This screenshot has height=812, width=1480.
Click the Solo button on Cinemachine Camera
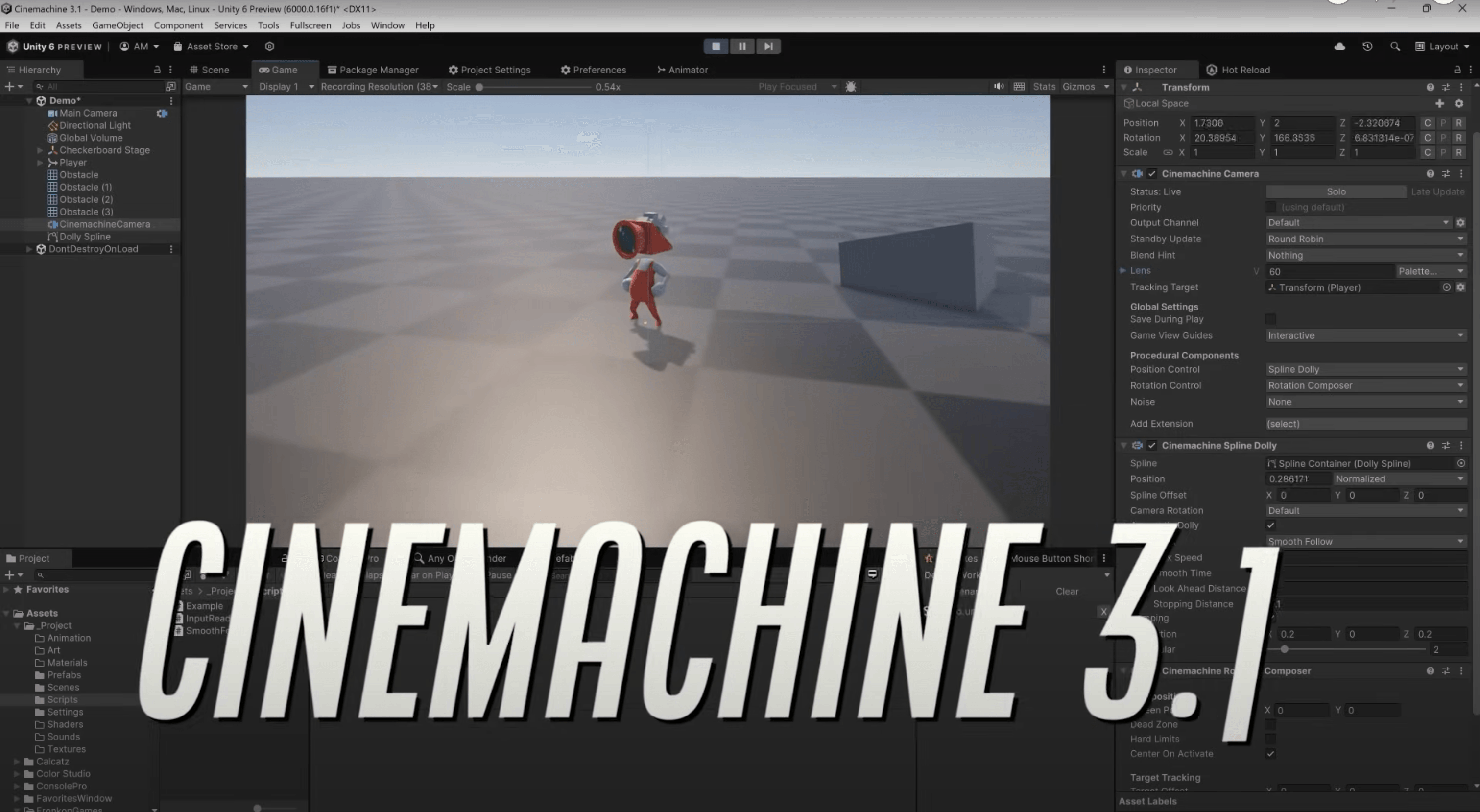(x=1336, y=191)
